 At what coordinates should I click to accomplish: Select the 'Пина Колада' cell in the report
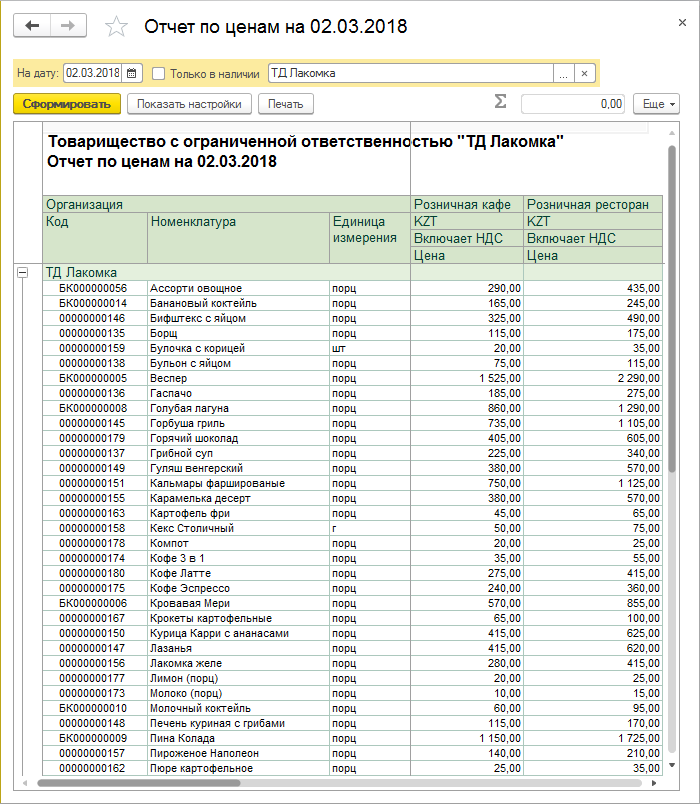[238, 738]
